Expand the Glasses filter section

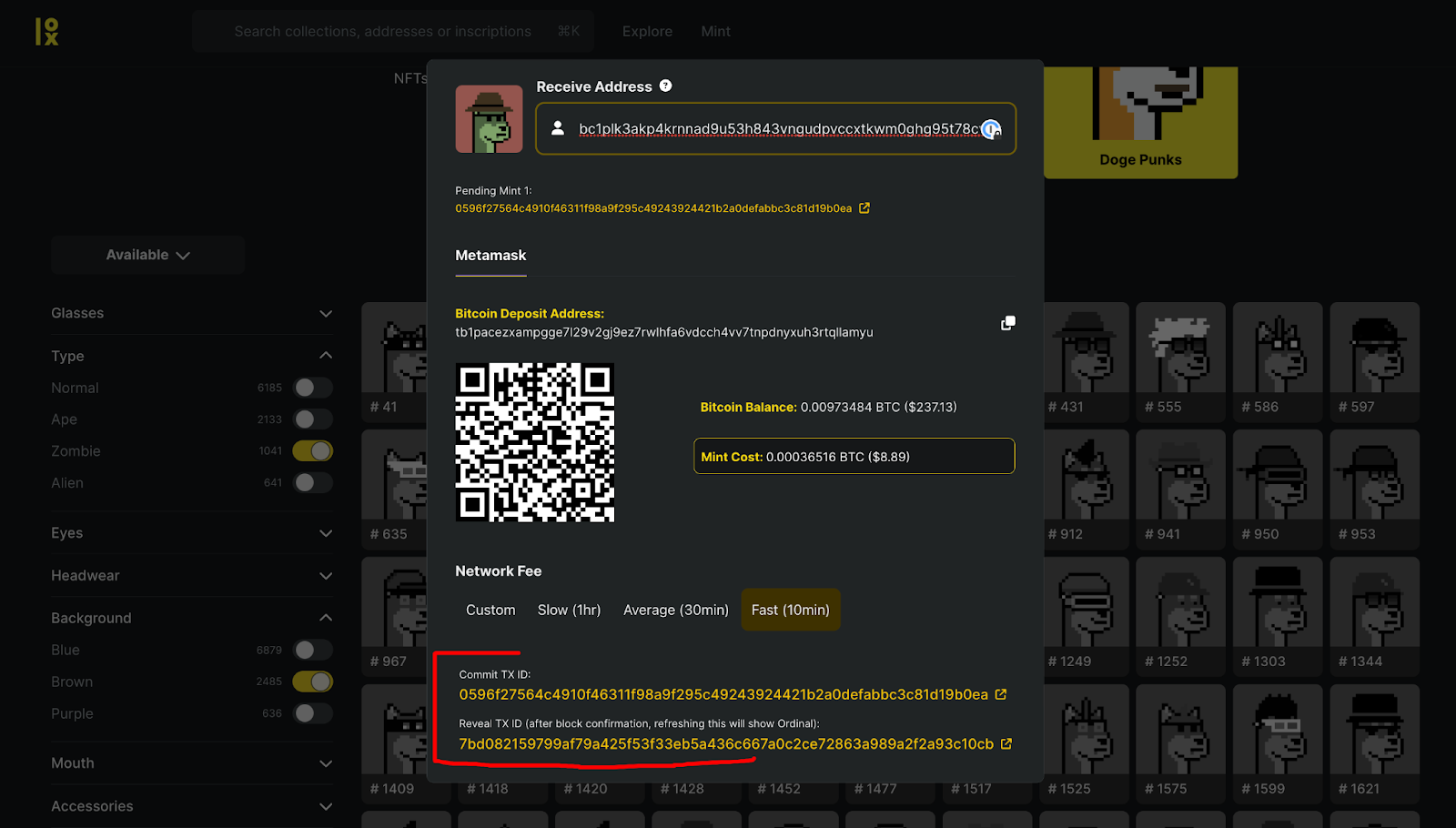[192, 313]
